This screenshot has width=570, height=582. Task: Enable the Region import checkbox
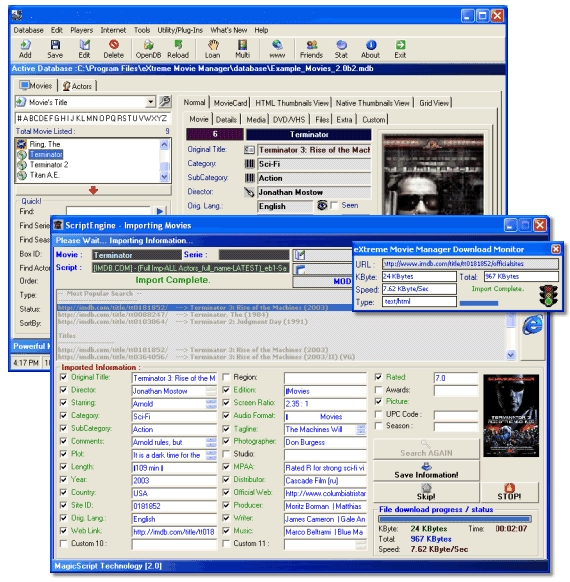pyautogui.click(x=226, y=377)
